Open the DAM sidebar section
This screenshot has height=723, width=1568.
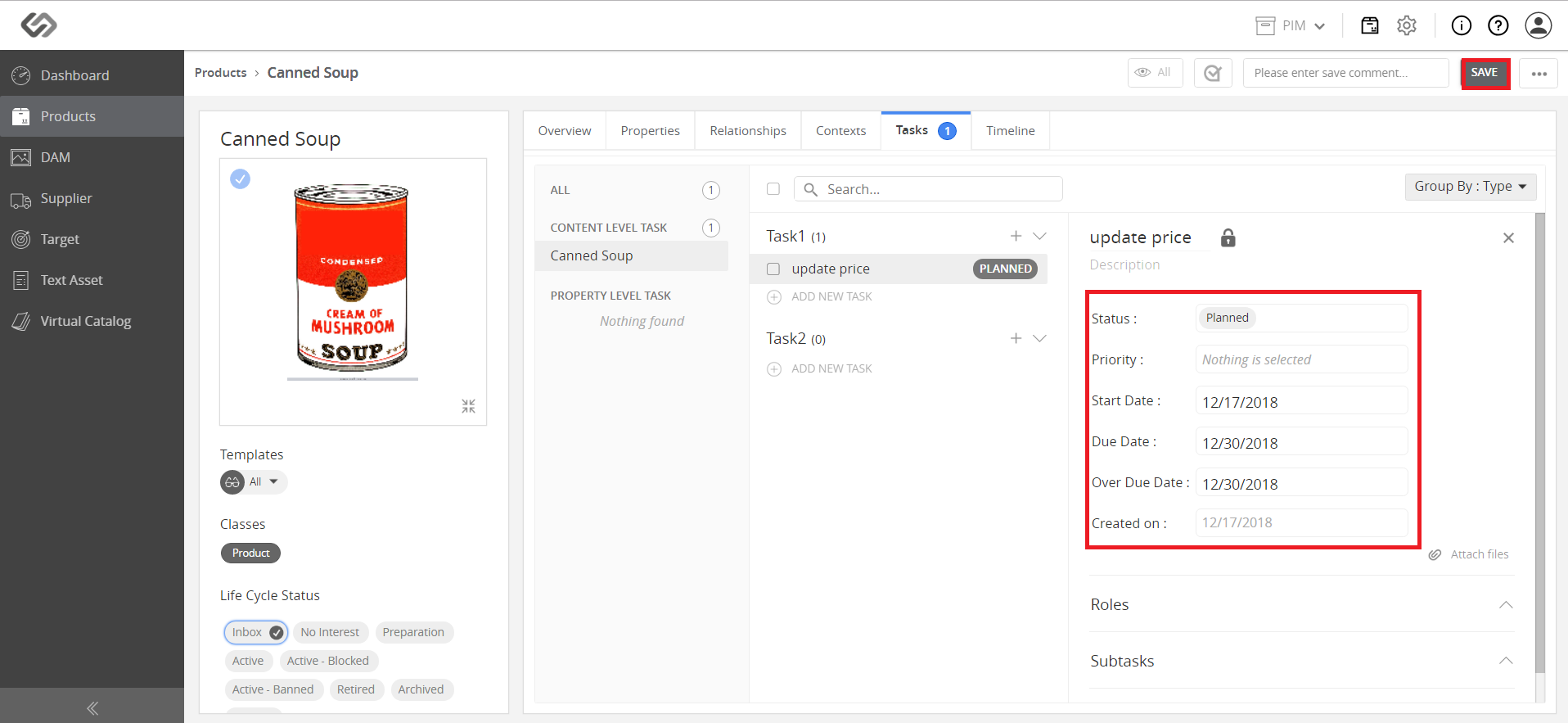[92, 157]
